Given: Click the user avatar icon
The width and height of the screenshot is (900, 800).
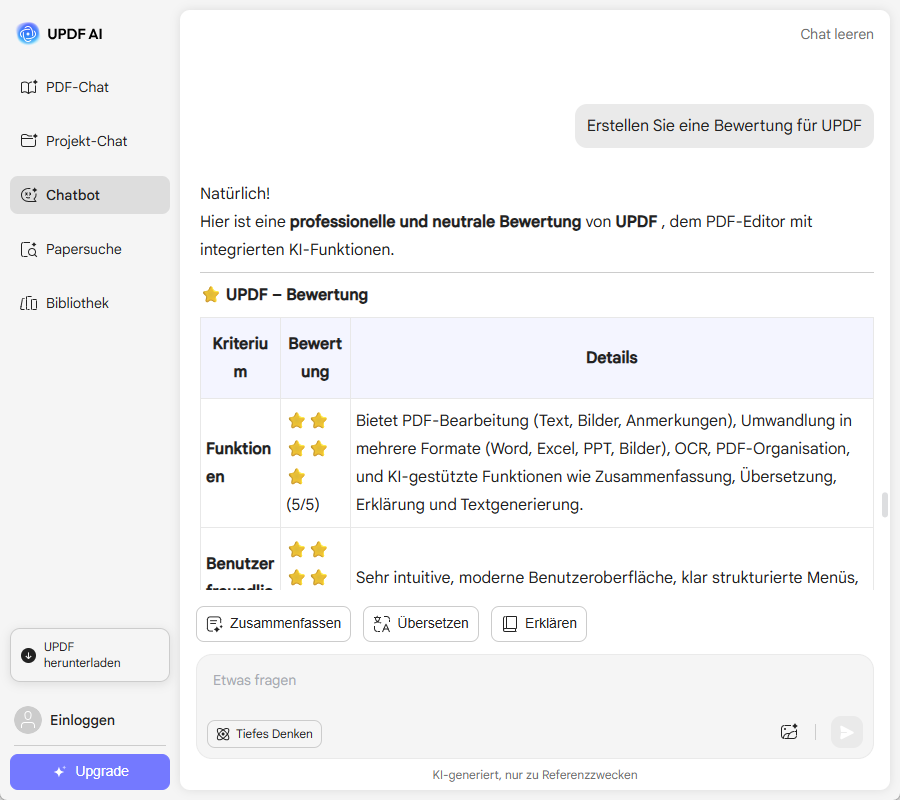Looking at the screenshot, I should 28,720.
